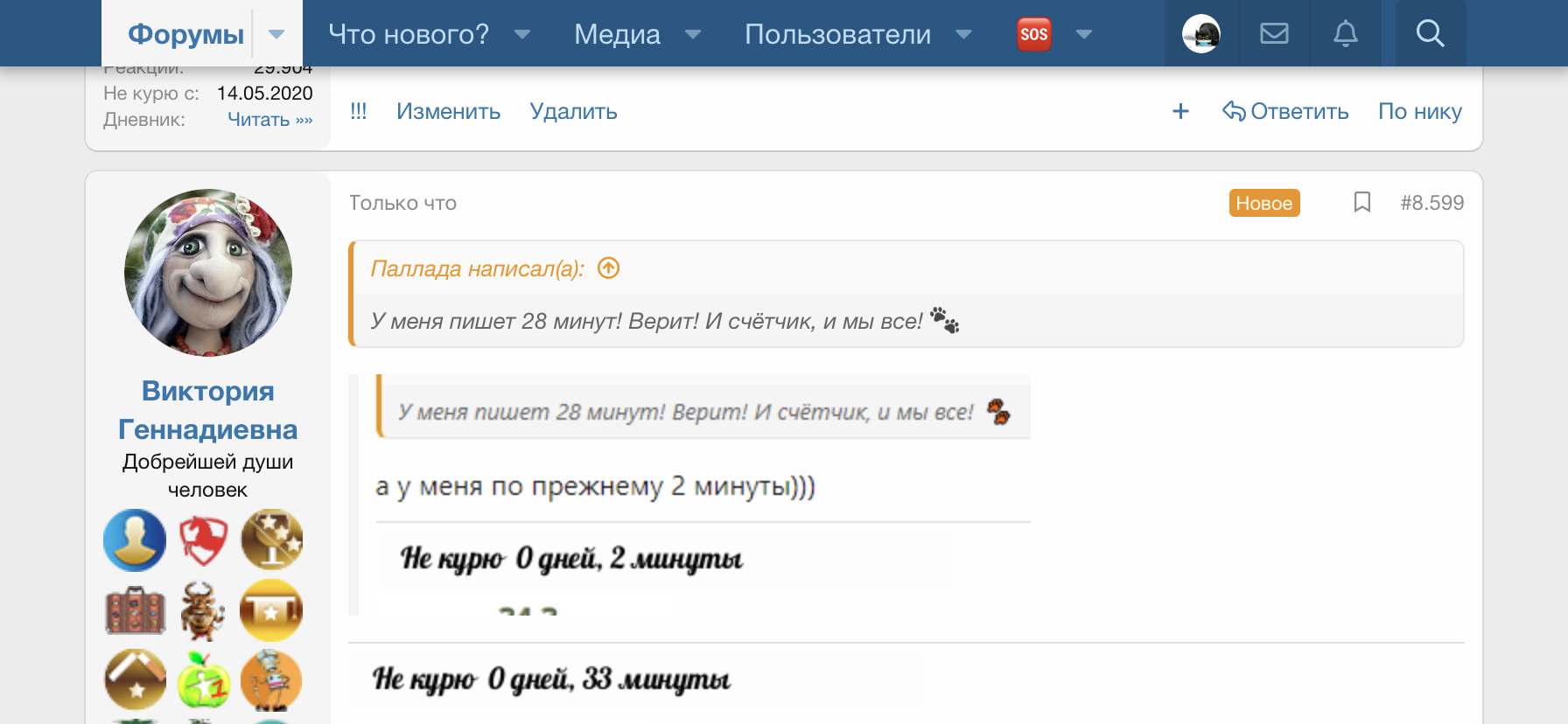
Task: Expand the Пользователи dropdown arrow
Action: tap(963, 34)
